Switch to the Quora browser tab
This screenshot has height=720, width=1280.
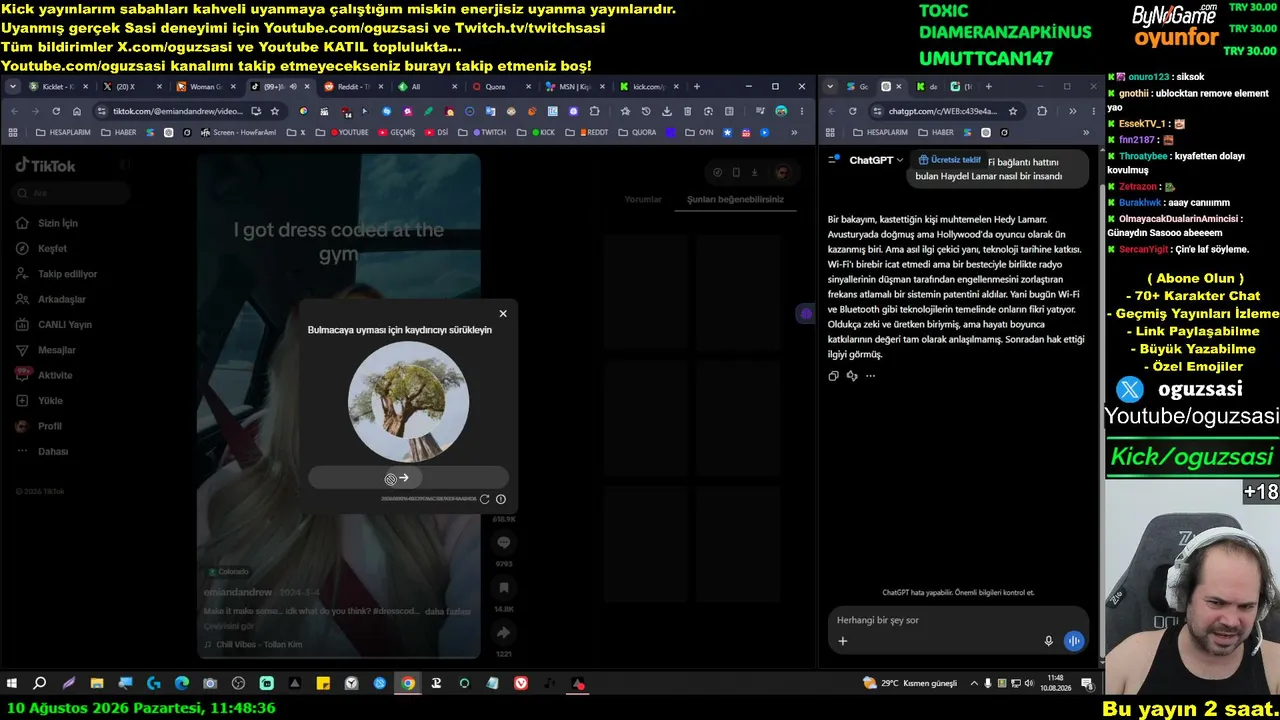pyautogui.click(x=501, y=87)
